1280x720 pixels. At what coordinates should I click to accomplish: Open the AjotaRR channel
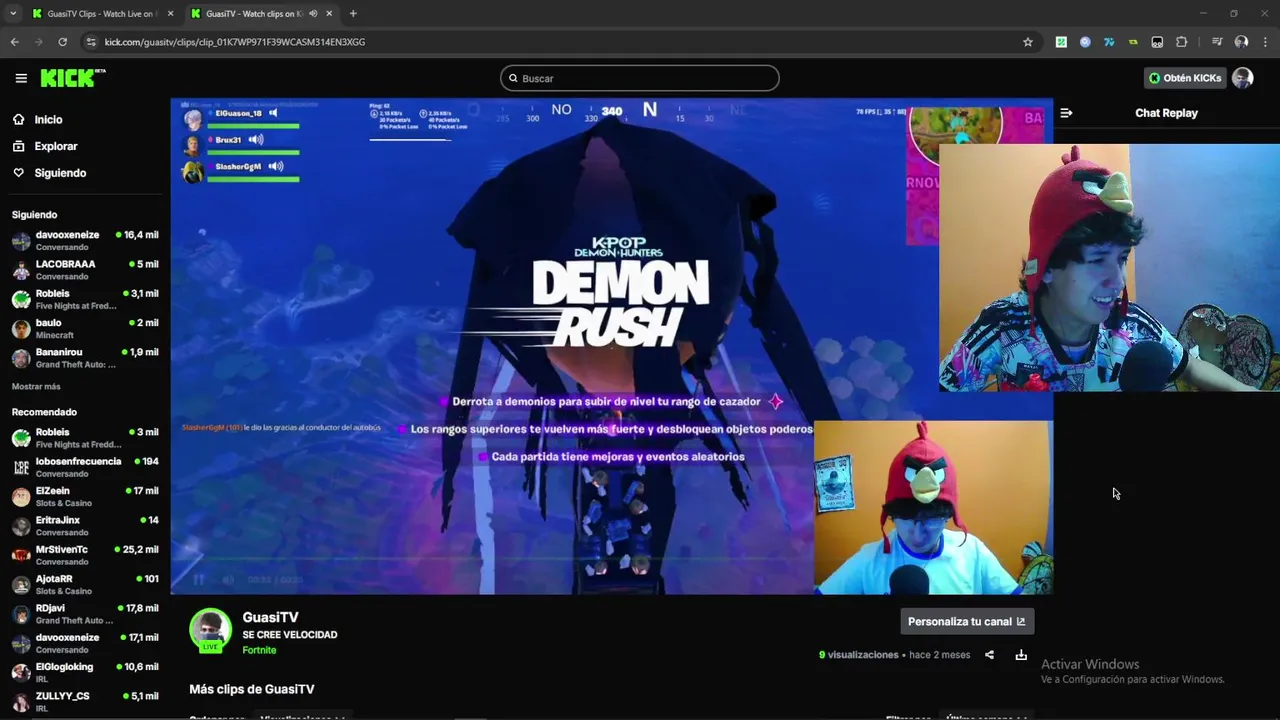click(x=85, y=585)
